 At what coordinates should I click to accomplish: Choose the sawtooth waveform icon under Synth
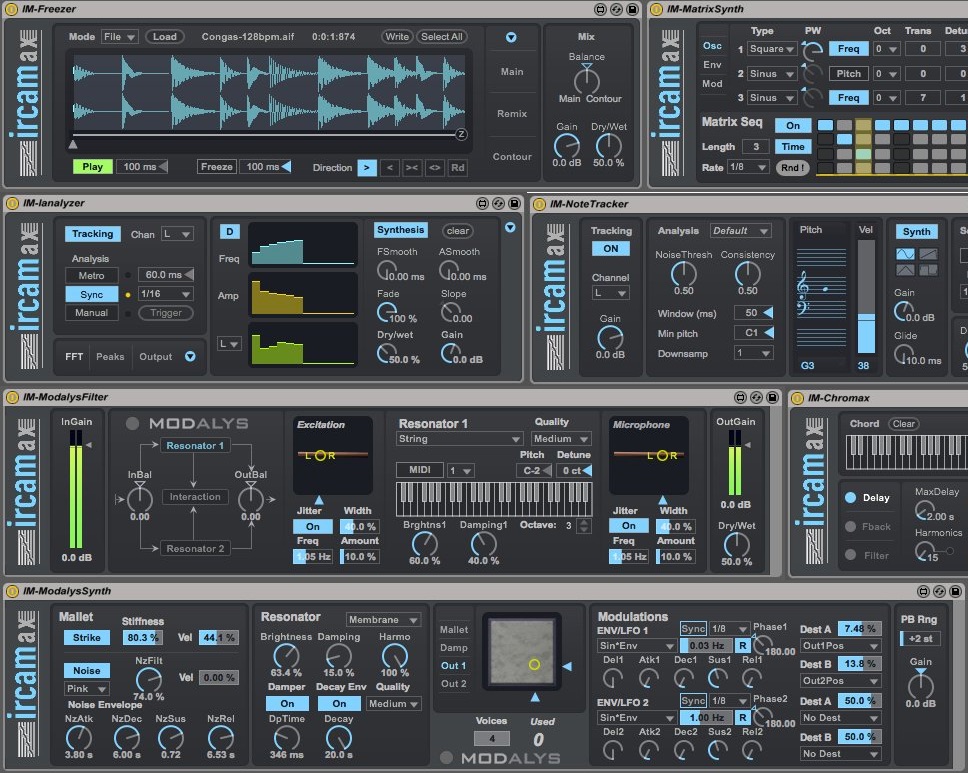tap(929, 254)
